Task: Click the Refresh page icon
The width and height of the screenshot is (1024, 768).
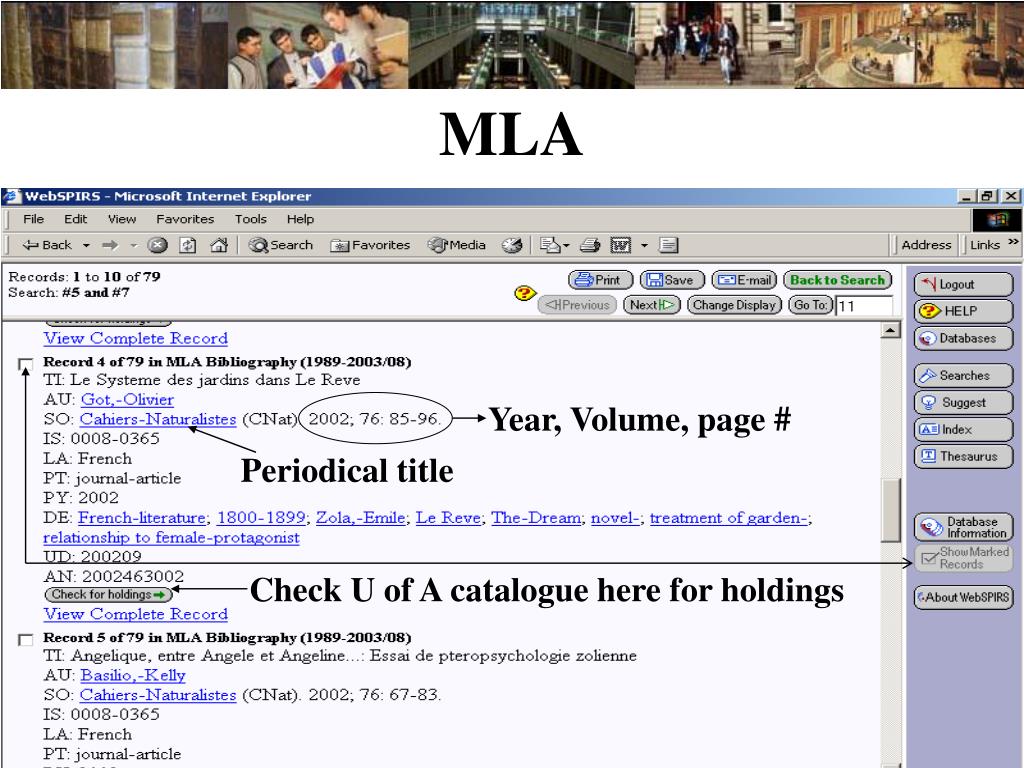Action: (188, 246)
